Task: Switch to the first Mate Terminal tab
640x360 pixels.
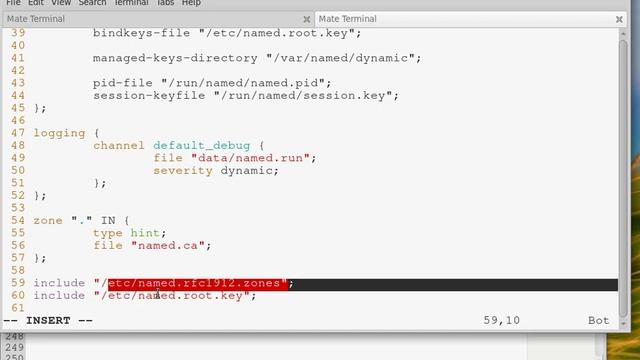Action: coord(157,19)
